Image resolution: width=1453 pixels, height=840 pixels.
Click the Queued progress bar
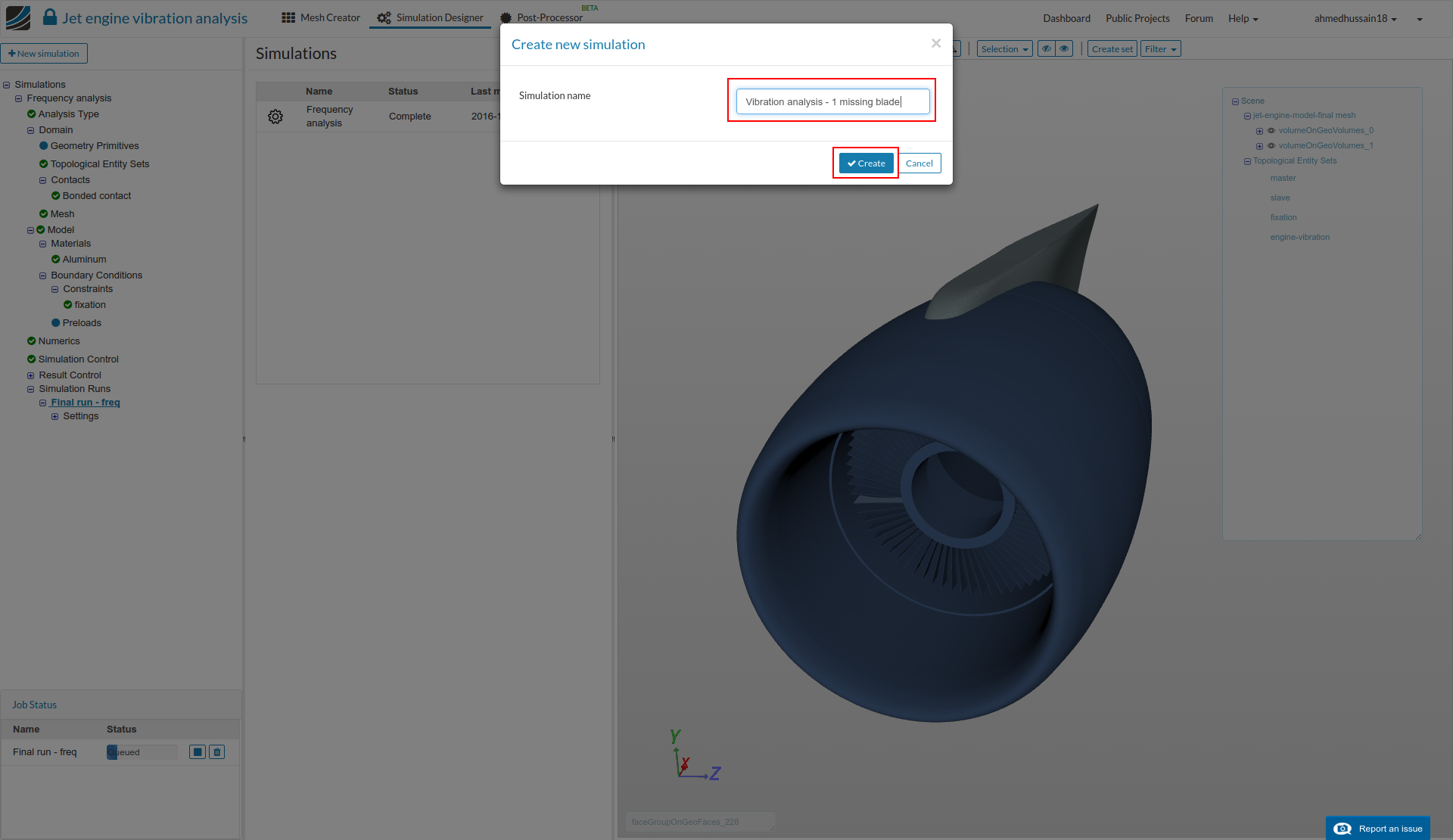tap(142, 751)
